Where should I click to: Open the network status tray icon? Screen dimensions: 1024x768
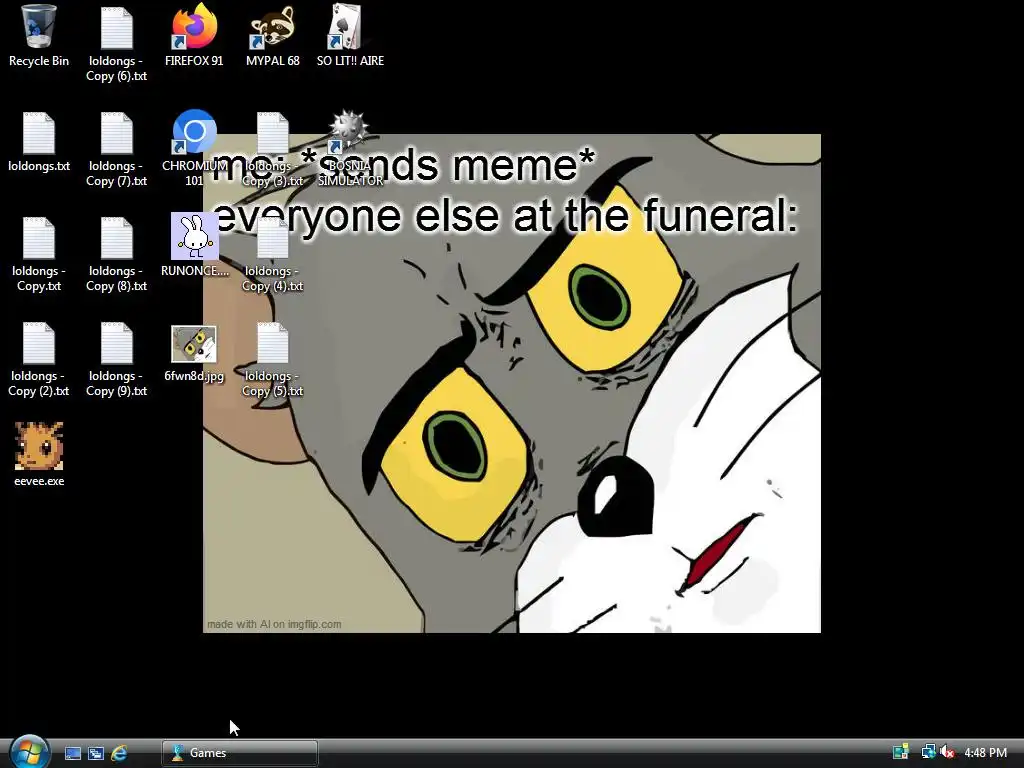click(x=928, y=752)
